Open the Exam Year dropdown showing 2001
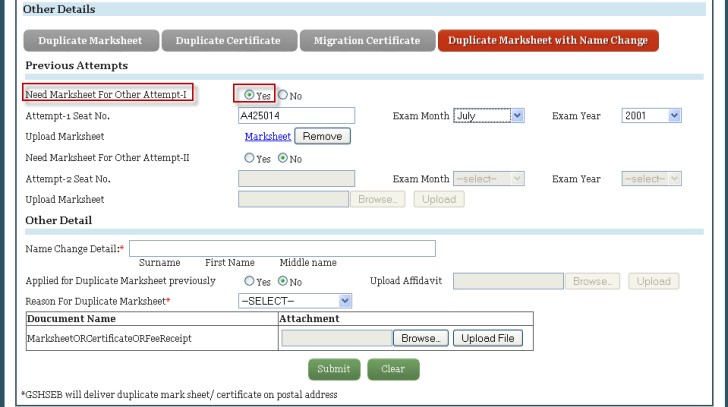The width and height of the screenshot is (728, 407). (x=651, y=116)
